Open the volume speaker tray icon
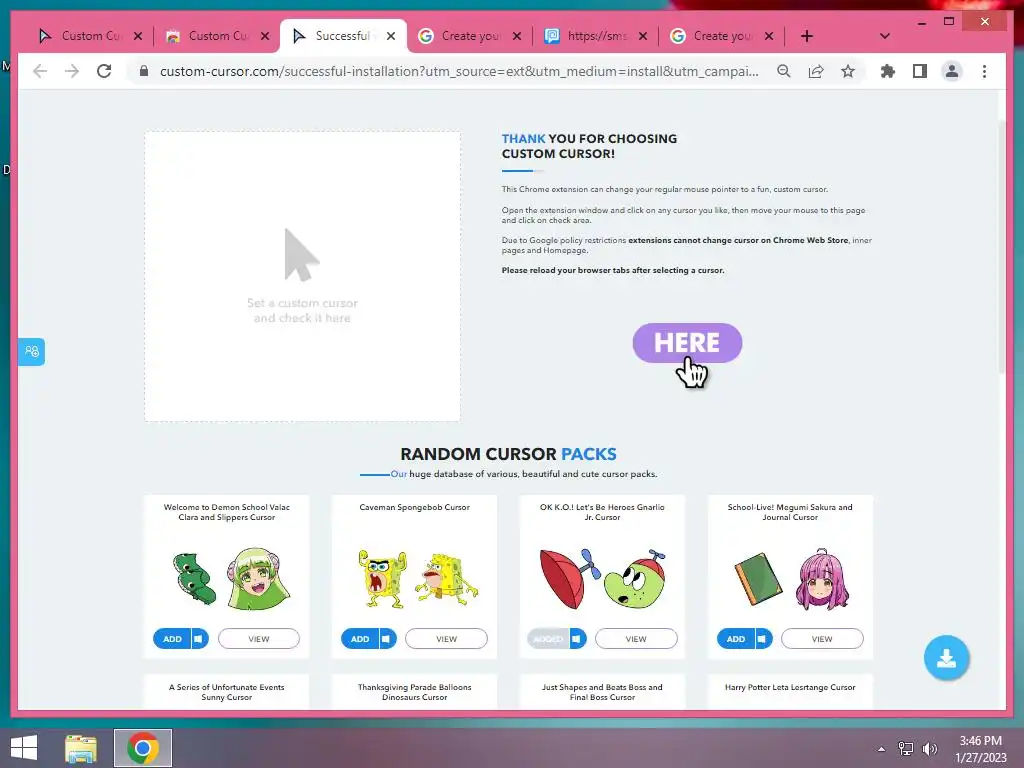 pos(929,749)
